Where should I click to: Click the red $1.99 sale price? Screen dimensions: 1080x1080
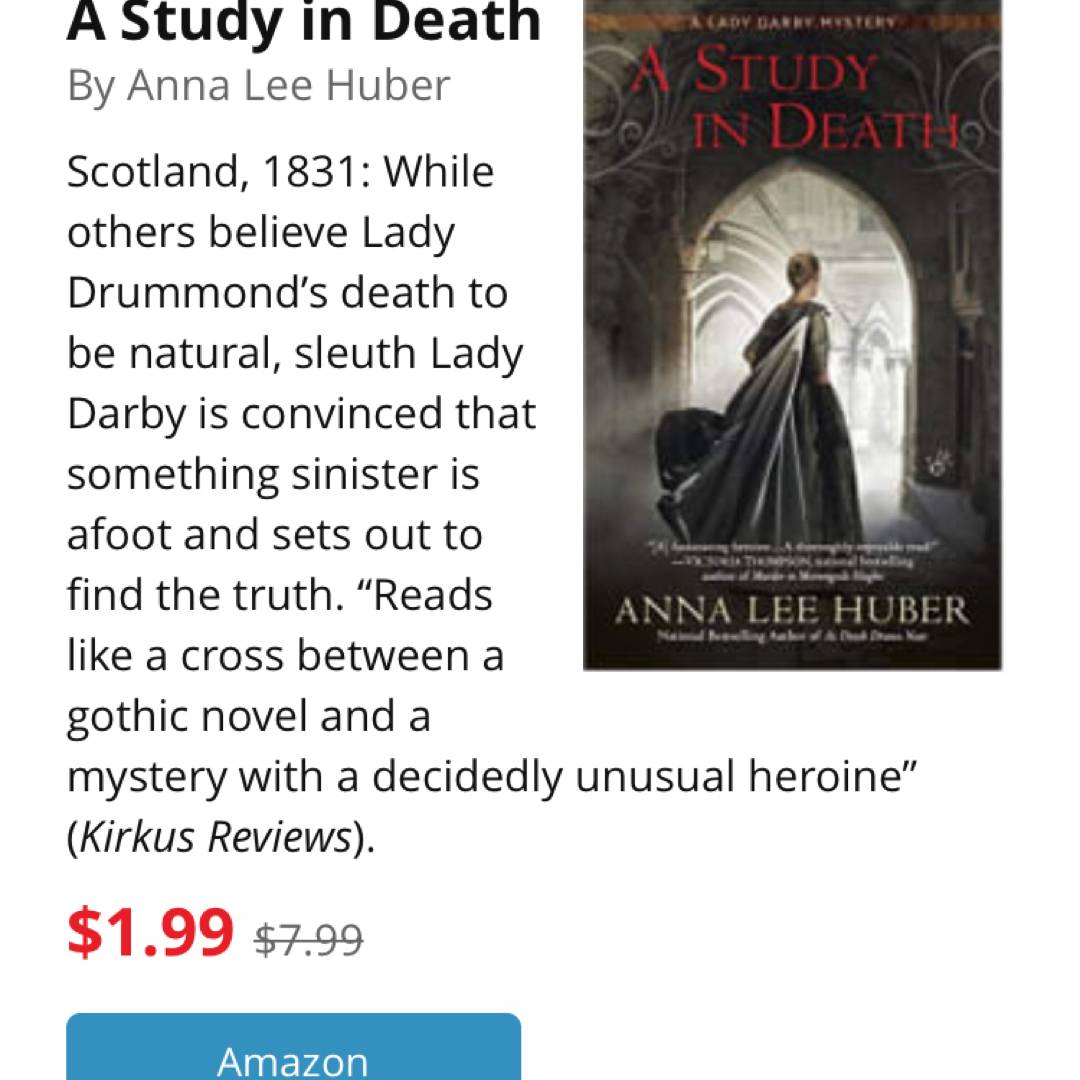[x=150, y=931]
